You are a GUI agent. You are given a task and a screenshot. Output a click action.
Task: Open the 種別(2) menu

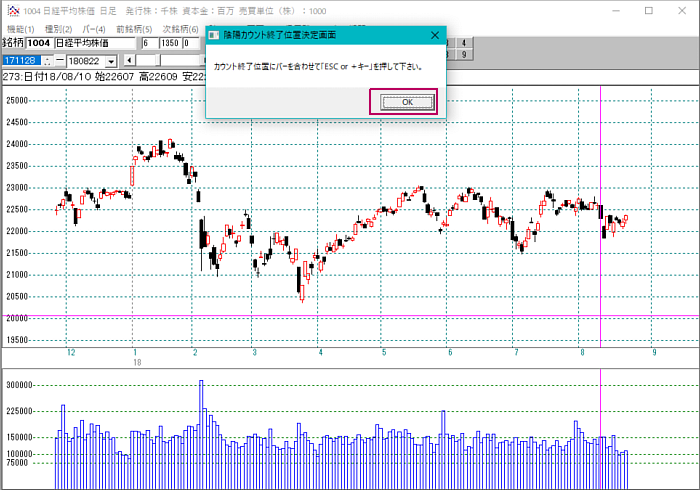coord(58,29)
